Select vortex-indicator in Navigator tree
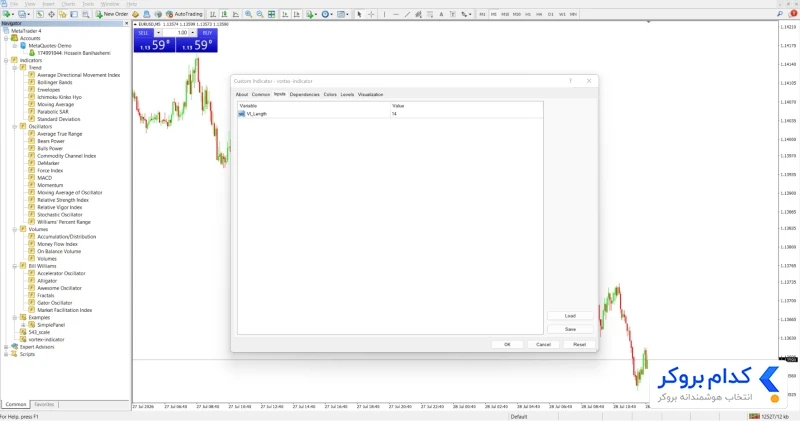 (x=46, y=339)
